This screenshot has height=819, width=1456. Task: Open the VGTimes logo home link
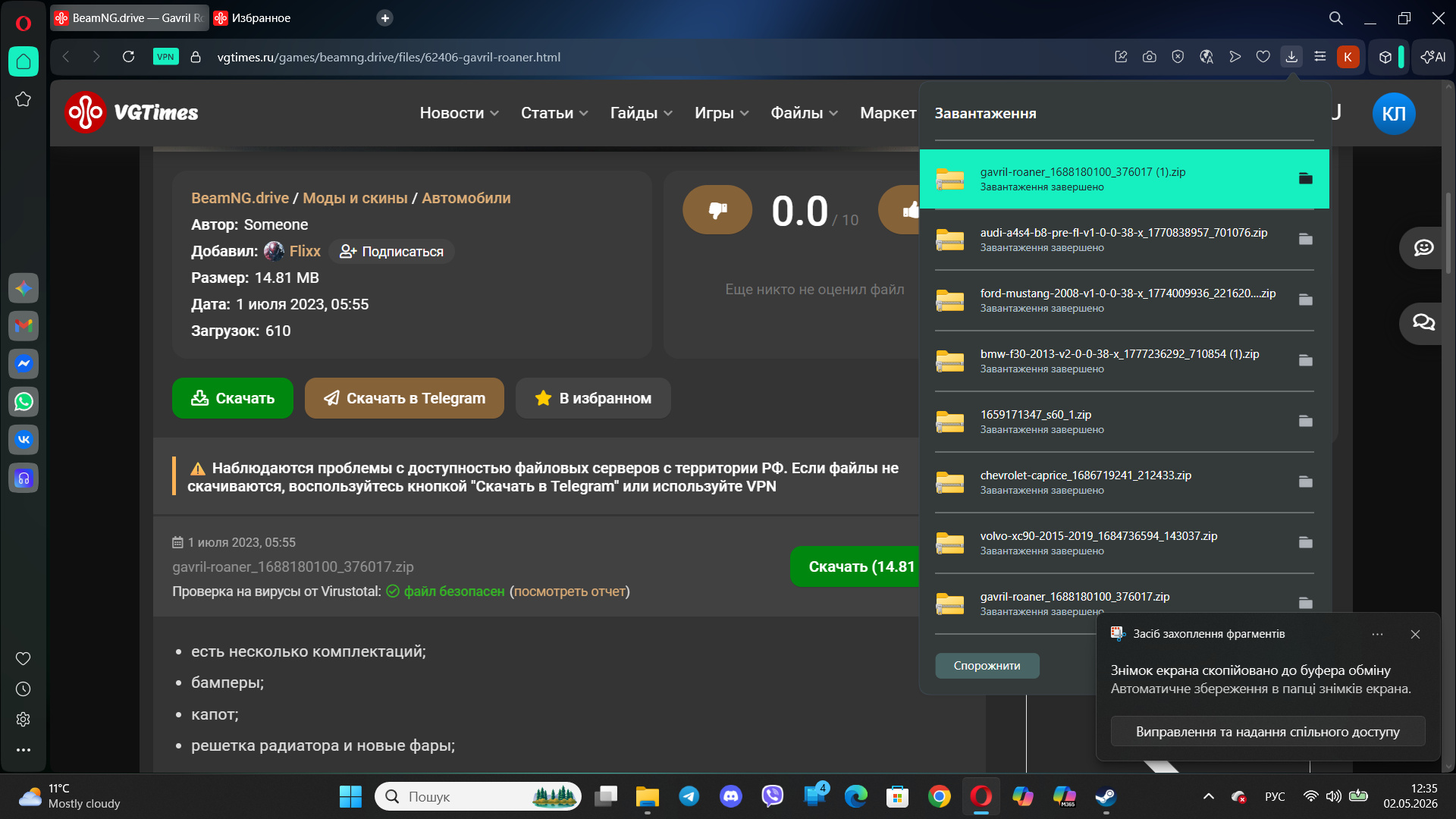pos(132,112)
